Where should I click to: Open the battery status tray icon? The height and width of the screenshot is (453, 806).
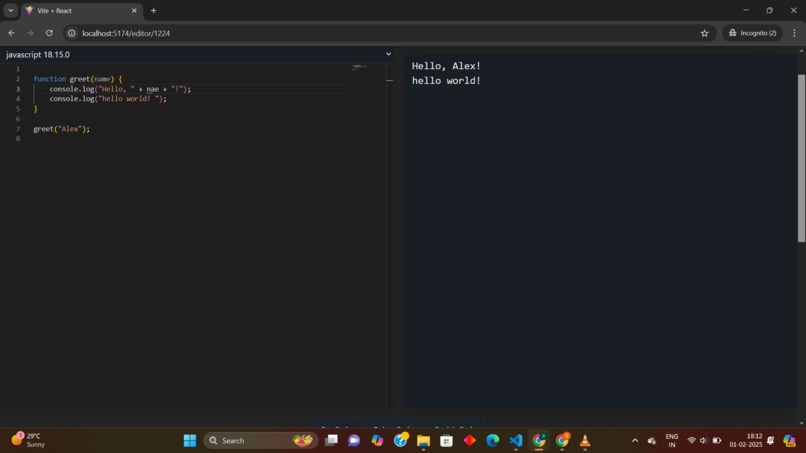coord(717,441)
